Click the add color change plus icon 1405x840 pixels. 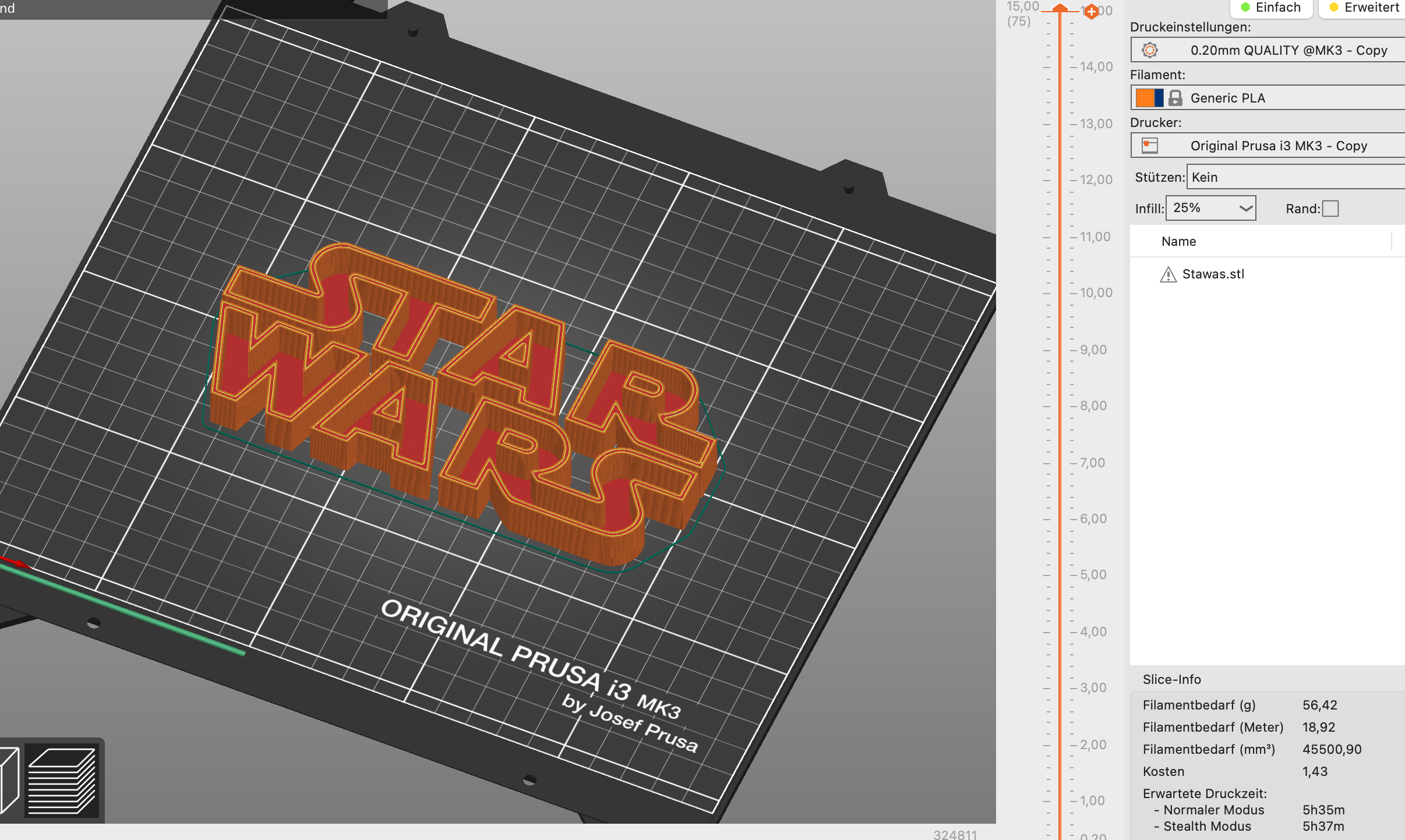tap(1091, 11)
